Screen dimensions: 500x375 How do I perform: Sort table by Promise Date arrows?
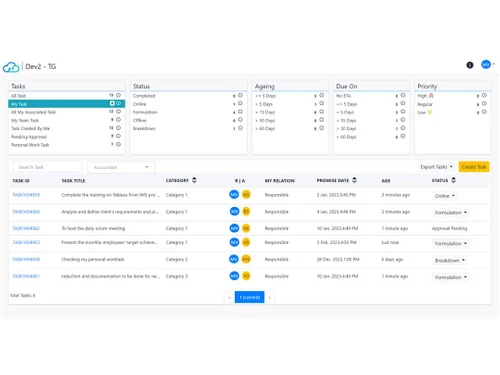pos(354,180)
